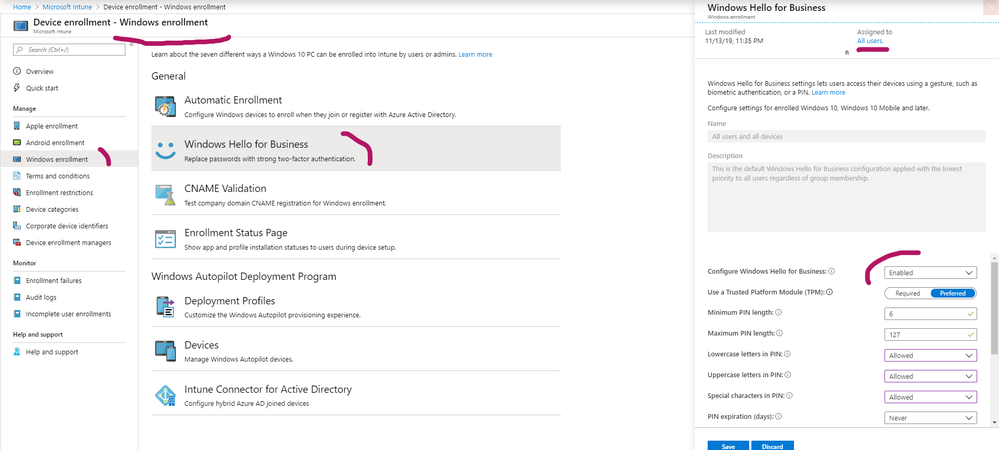This screenshot has width=999, height=450.
Task: Click the Windows enrollment sidebar icon
Action: pyautogui.click(x=17, y=159)
